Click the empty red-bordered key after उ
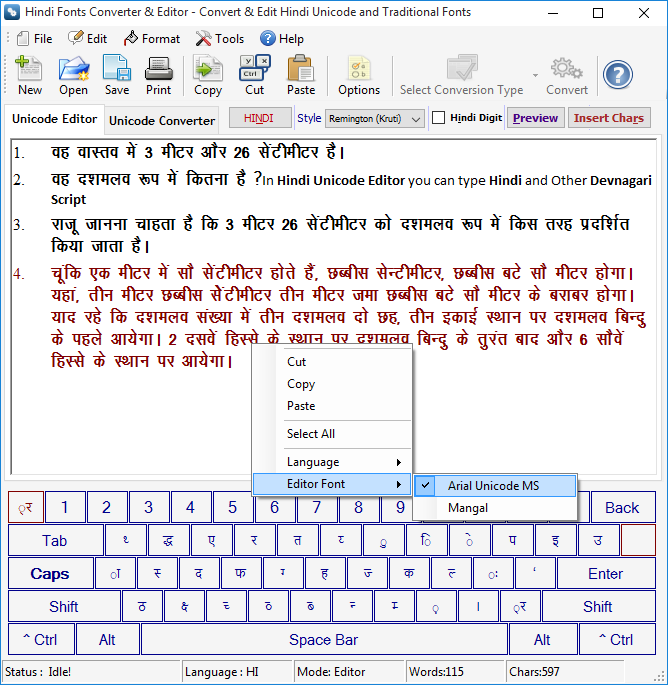 (638, 540)
